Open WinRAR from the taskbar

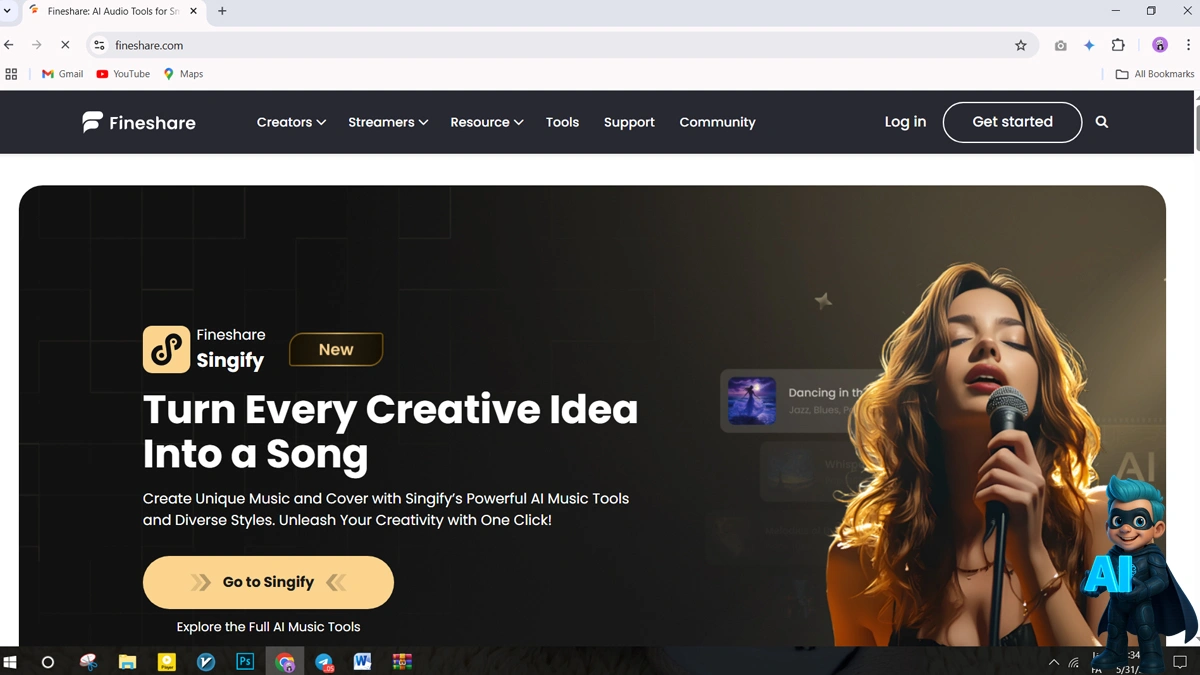click(402, 662)
